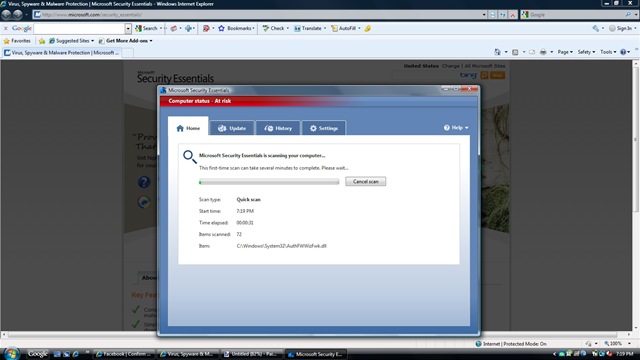Click the Google Toolbar share icon
Image resolution: width=640 pixels, height=360 pixels.
[x=174, y=29]
